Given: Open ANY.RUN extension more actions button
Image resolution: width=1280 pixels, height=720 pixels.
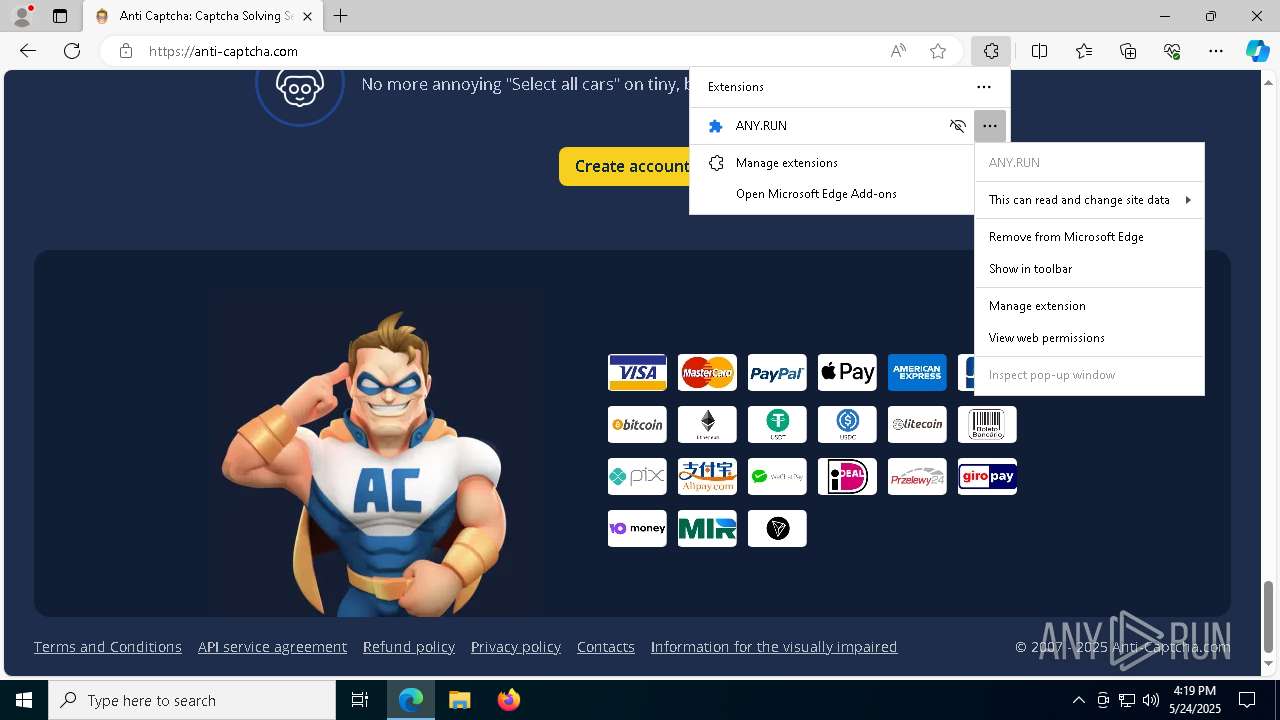Looking at the screenshot, I should coord(989,126).
